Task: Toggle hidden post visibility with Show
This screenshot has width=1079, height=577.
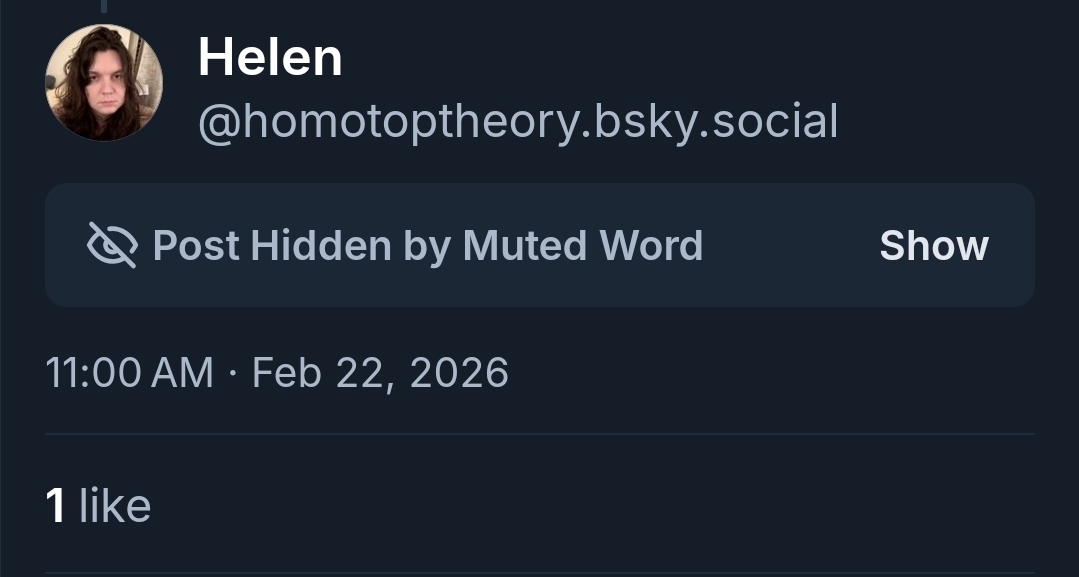Action: pyautogui.click(x=933, y=245)
